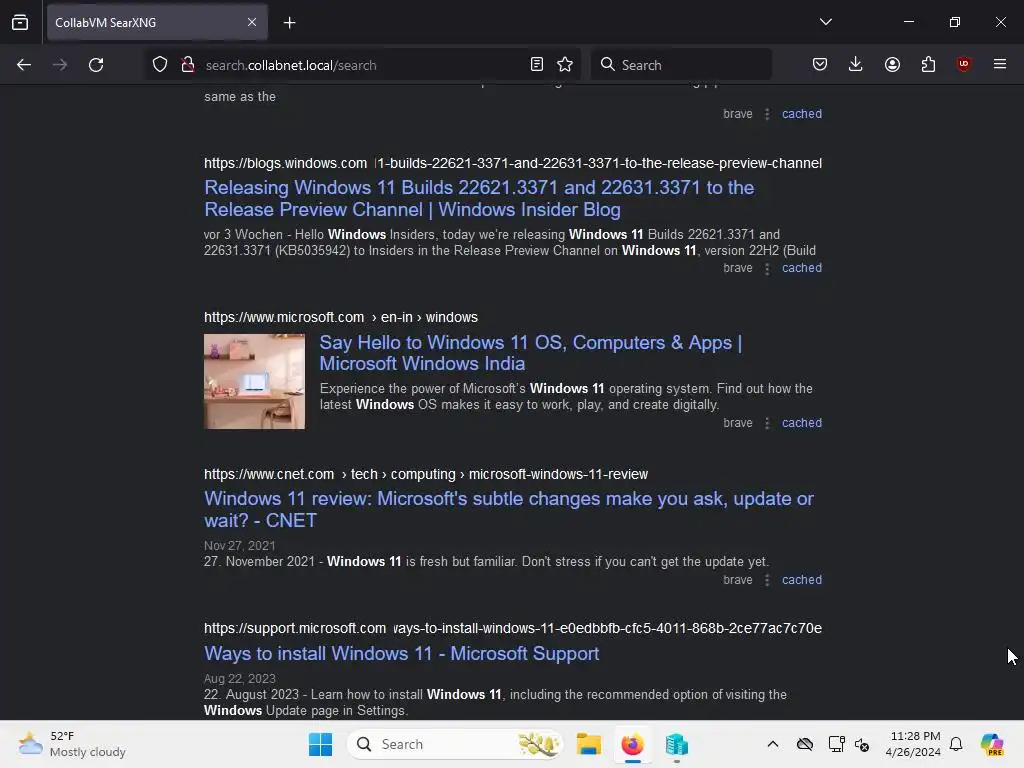Close the CollabVM SearXNG tab

pyautogui.click(x=252, y=22)
